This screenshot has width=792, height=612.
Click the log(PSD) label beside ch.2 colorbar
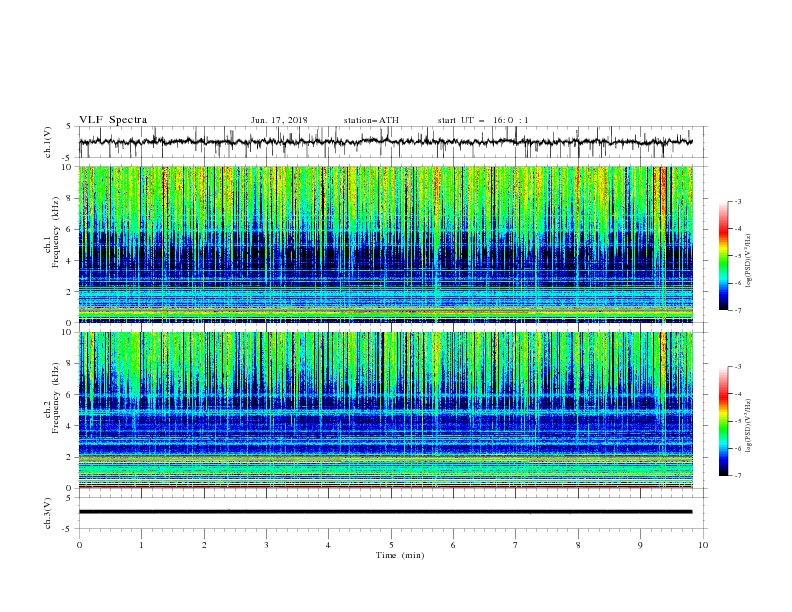click(x=749, y=426)
